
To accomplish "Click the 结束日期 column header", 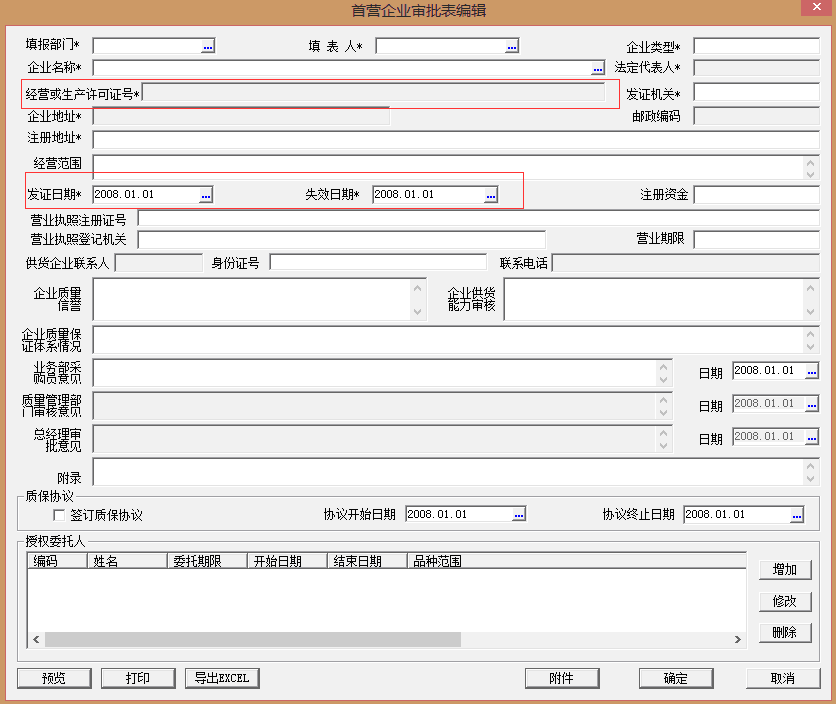I will click(367, 561).
